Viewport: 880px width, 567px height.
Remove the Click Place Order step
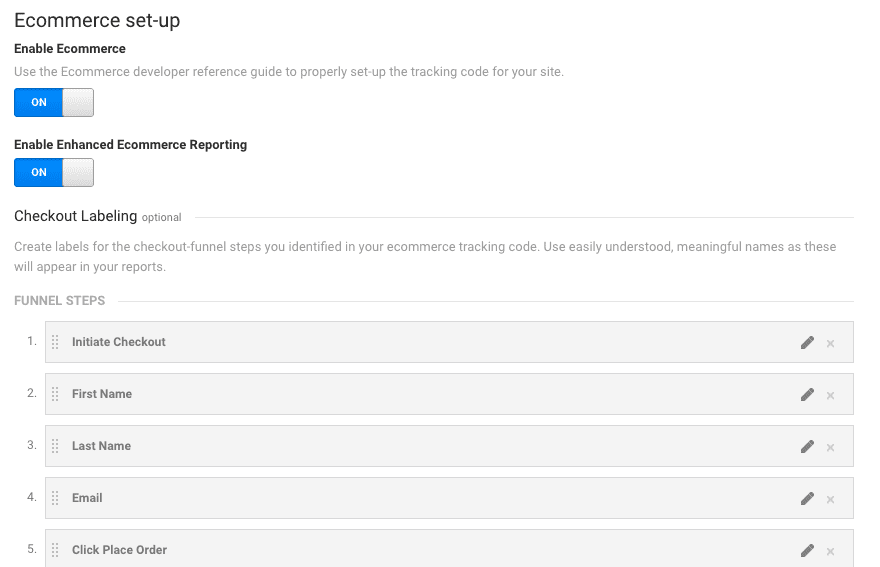(830, 551)
